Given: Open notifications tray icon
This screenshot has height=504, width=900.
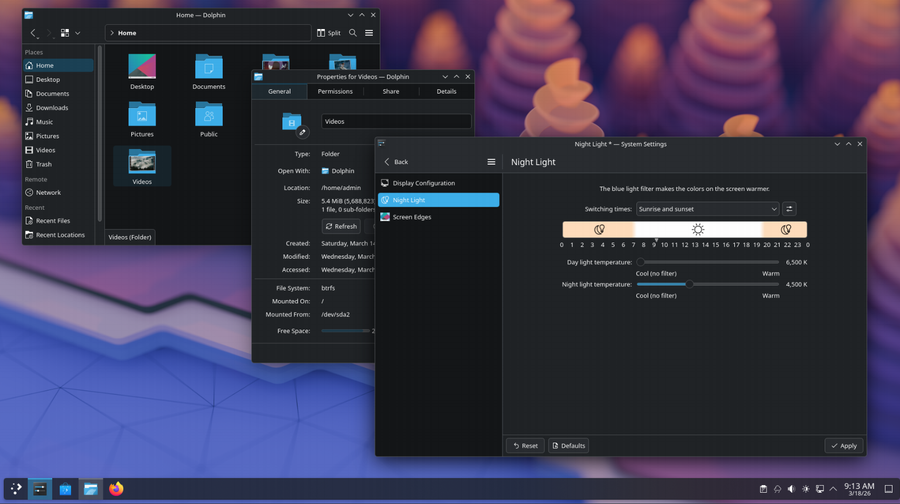Looking at the screenshot, I should [777, 489].
